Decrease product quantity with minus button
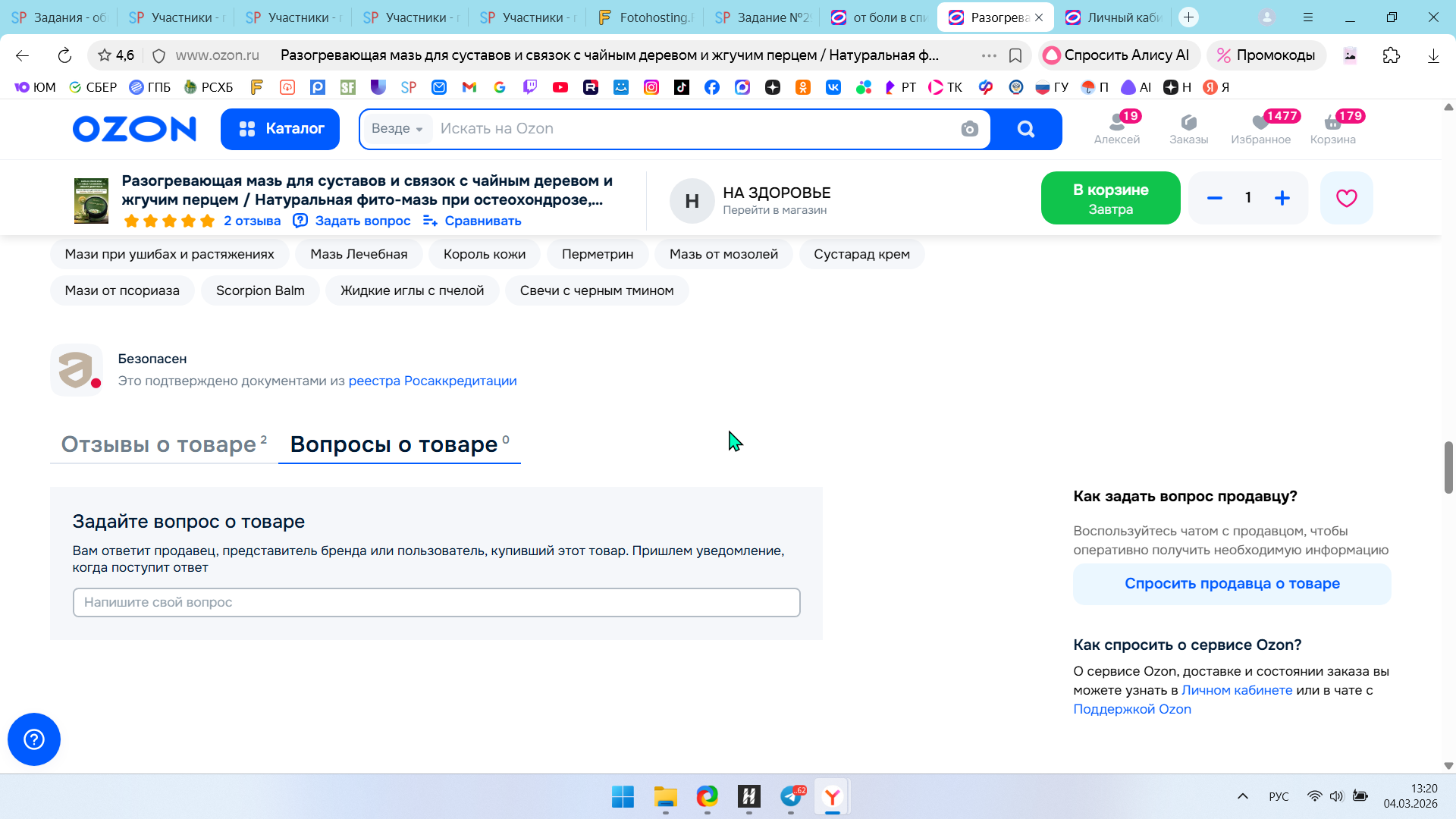The height and width of the screenshot is (819, 1456). click(x=1214, y=198)
